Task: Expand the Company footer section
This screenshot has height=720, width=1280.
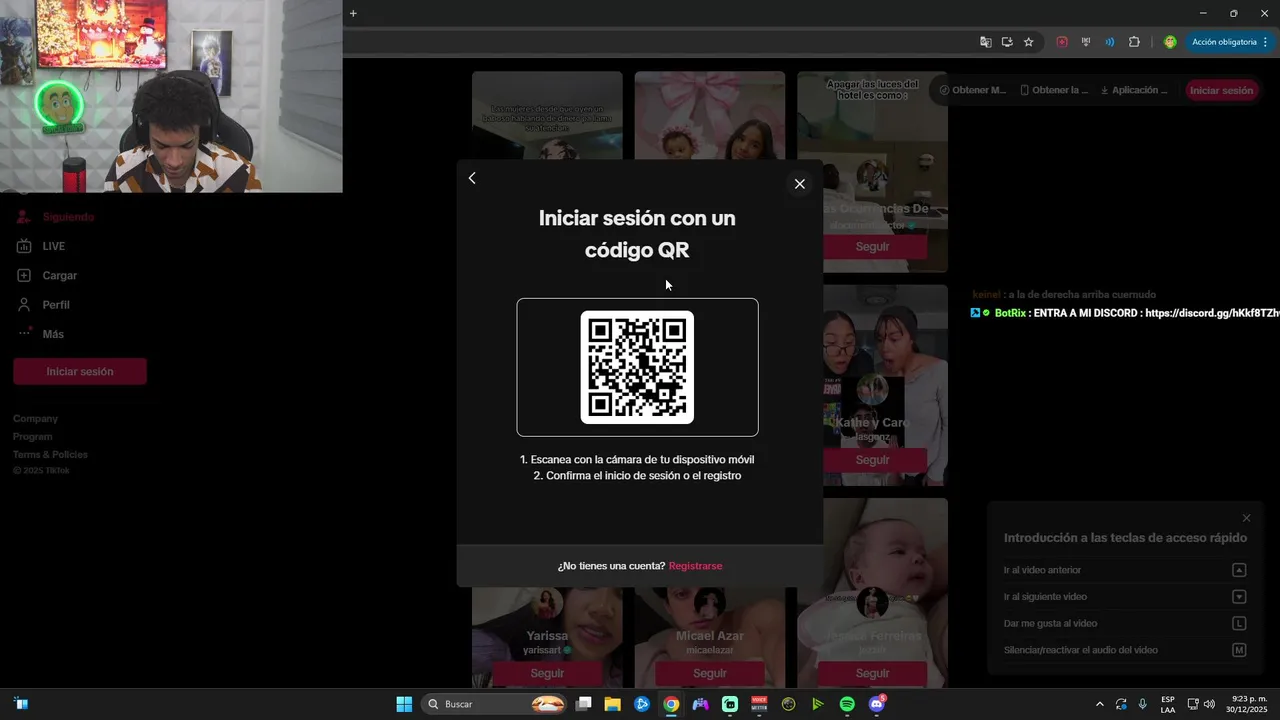Action: pyautogui.click(x=36, y=419)
